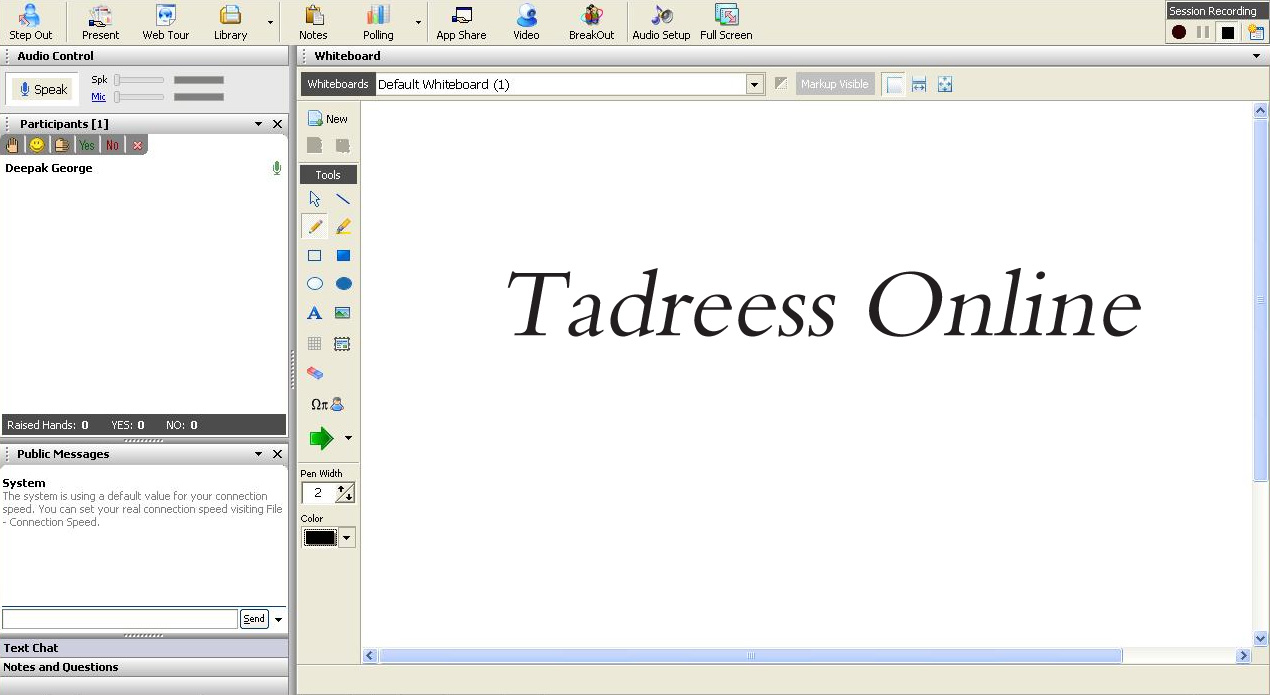The image size is (1270, 695).
Task: Toggle the applause status icon
Action: [x=62, y=145]
